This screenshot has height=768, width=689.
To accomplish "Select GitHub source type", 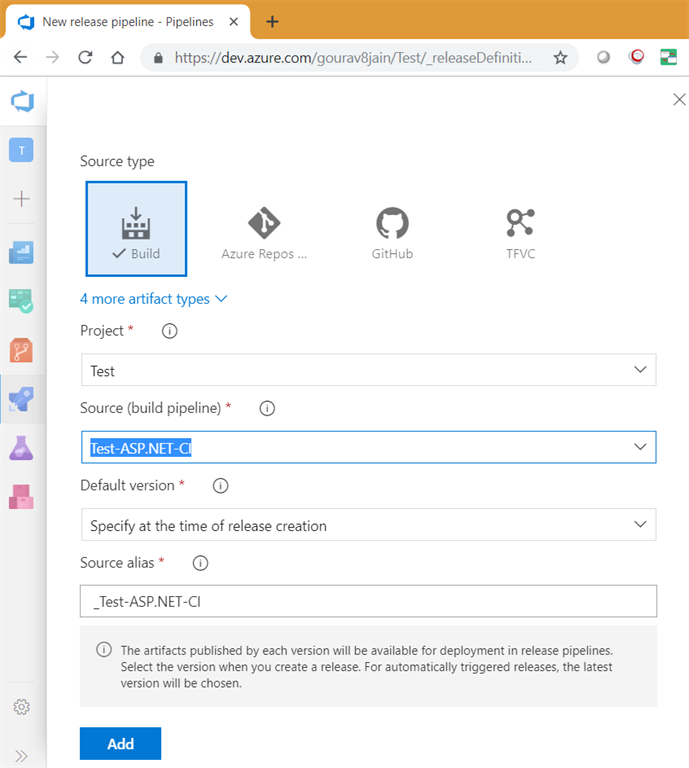I will point(392,233).
